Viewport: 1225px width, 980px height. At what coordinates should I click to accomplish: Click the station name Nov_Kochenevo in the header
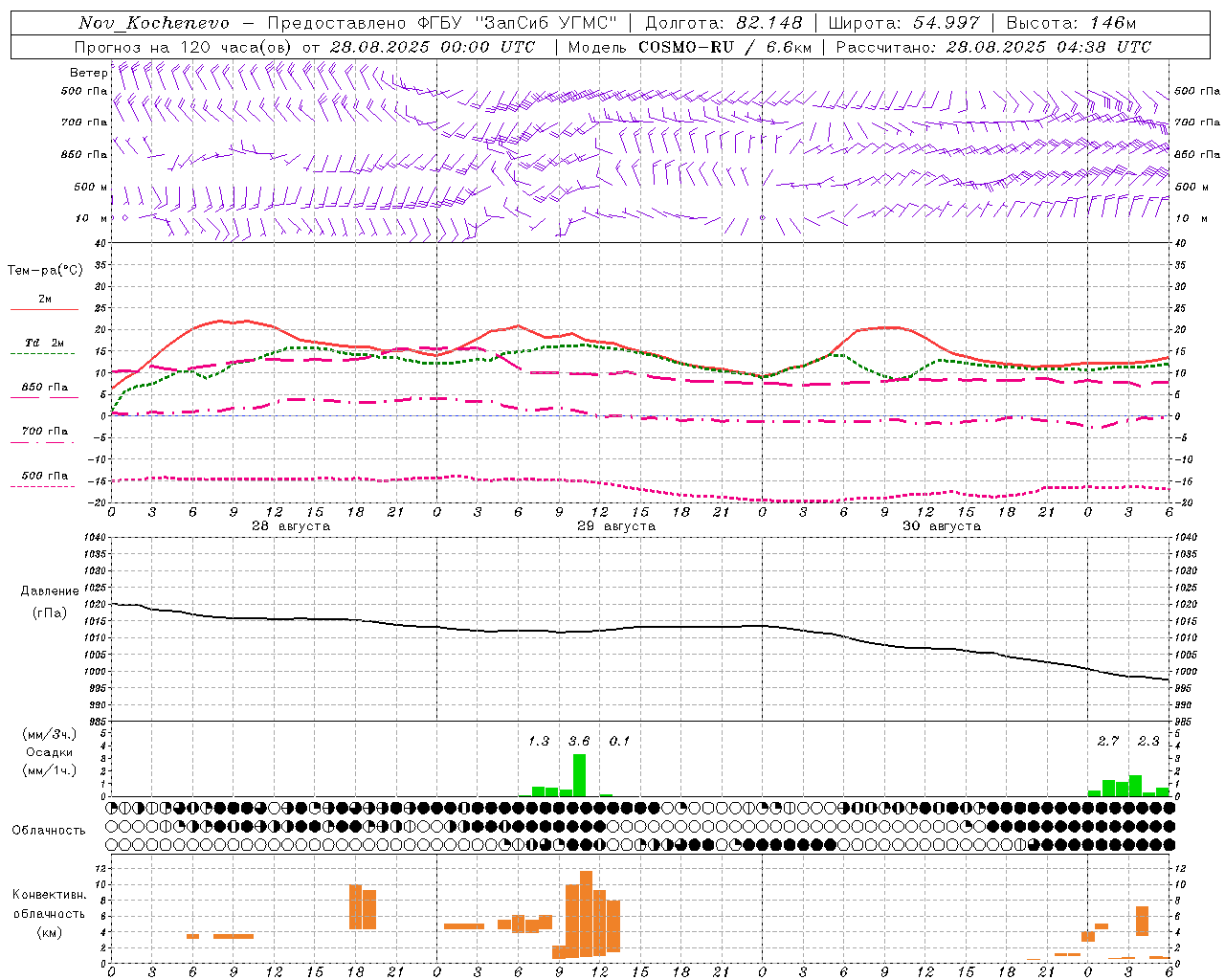[x=154, y=23]
